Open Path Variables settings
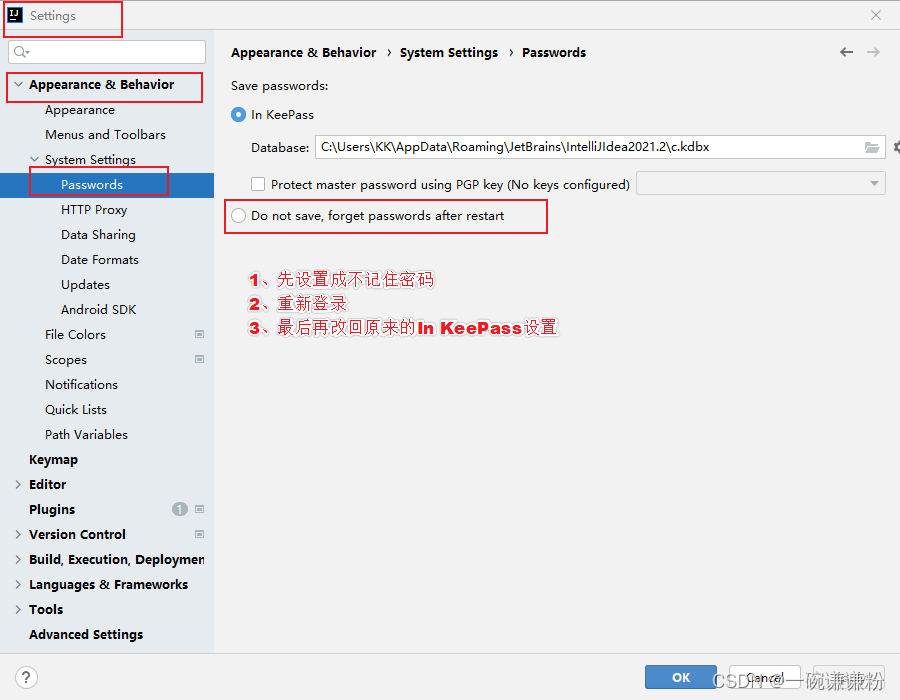The width and height of the screenshot is (900, 700). [x=86, y=434]
